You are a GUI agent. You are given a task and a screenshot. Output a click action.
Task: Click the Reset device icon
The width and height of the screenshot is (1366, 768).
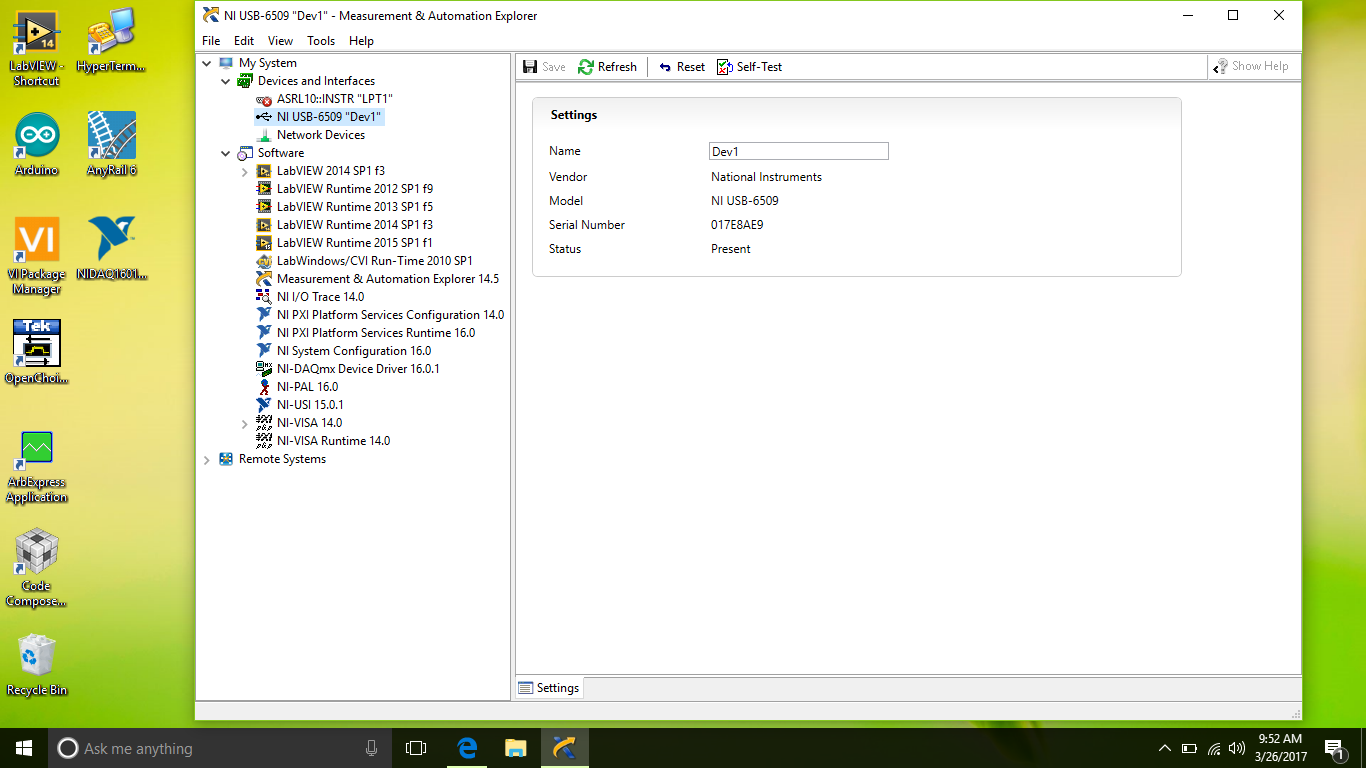[x=665, y=67]
